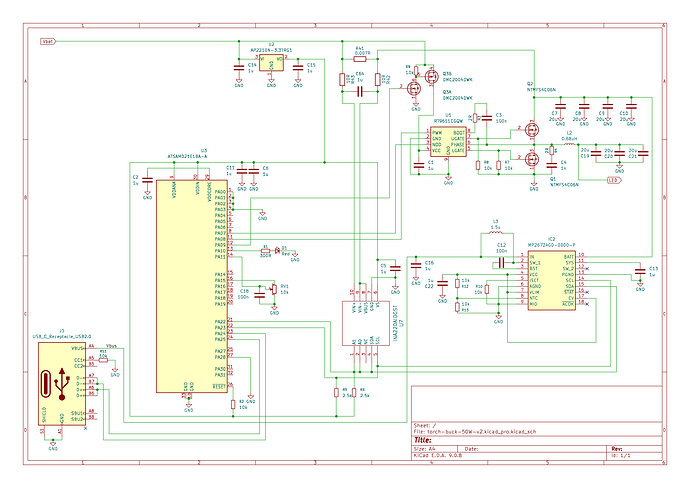The height and width of the screenshot is (487, 690).
Task: Click the Id: 1/1 sheet number
Action: coord(621,455)
